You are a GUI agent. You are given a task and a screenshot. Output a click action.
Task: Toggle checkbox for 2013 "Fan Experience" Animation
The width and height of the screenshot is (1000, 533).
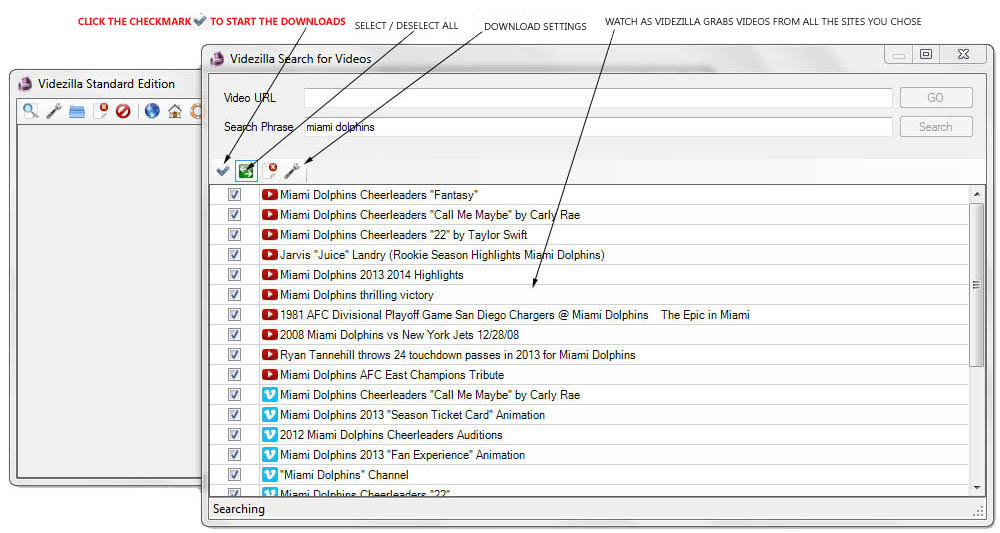[235, 455]
